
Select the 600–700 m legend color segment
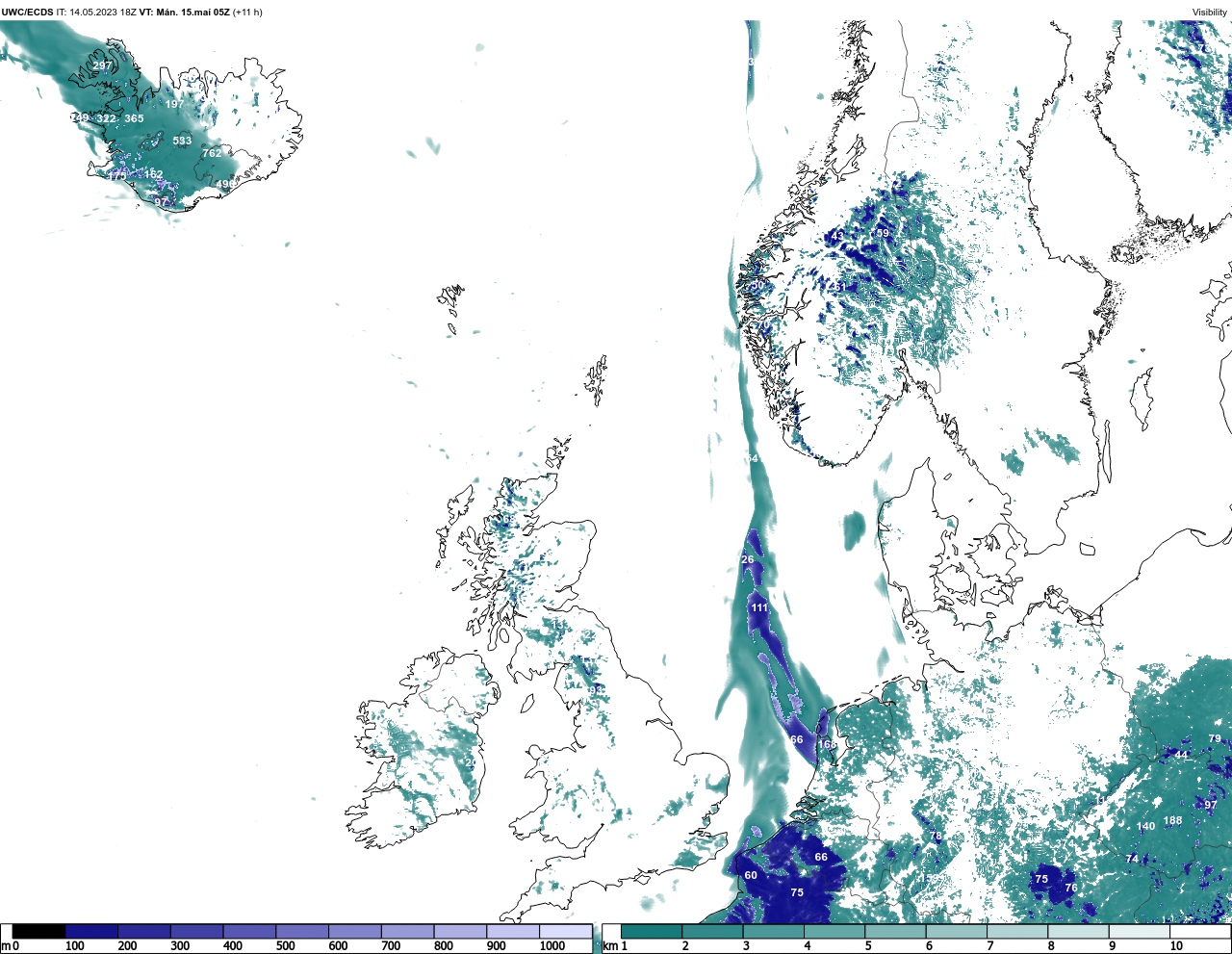click(x=354, y=931)
